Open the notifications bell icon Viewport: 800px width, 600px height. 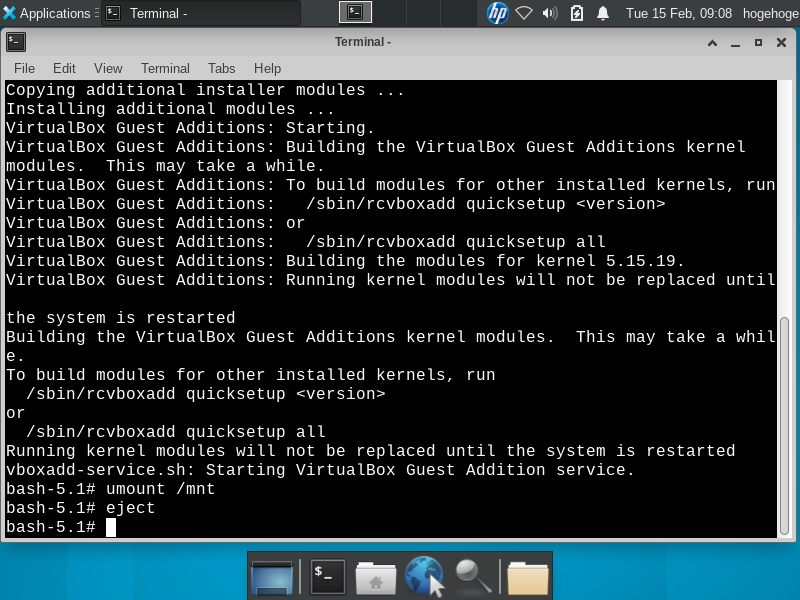[x=603, y=13]
